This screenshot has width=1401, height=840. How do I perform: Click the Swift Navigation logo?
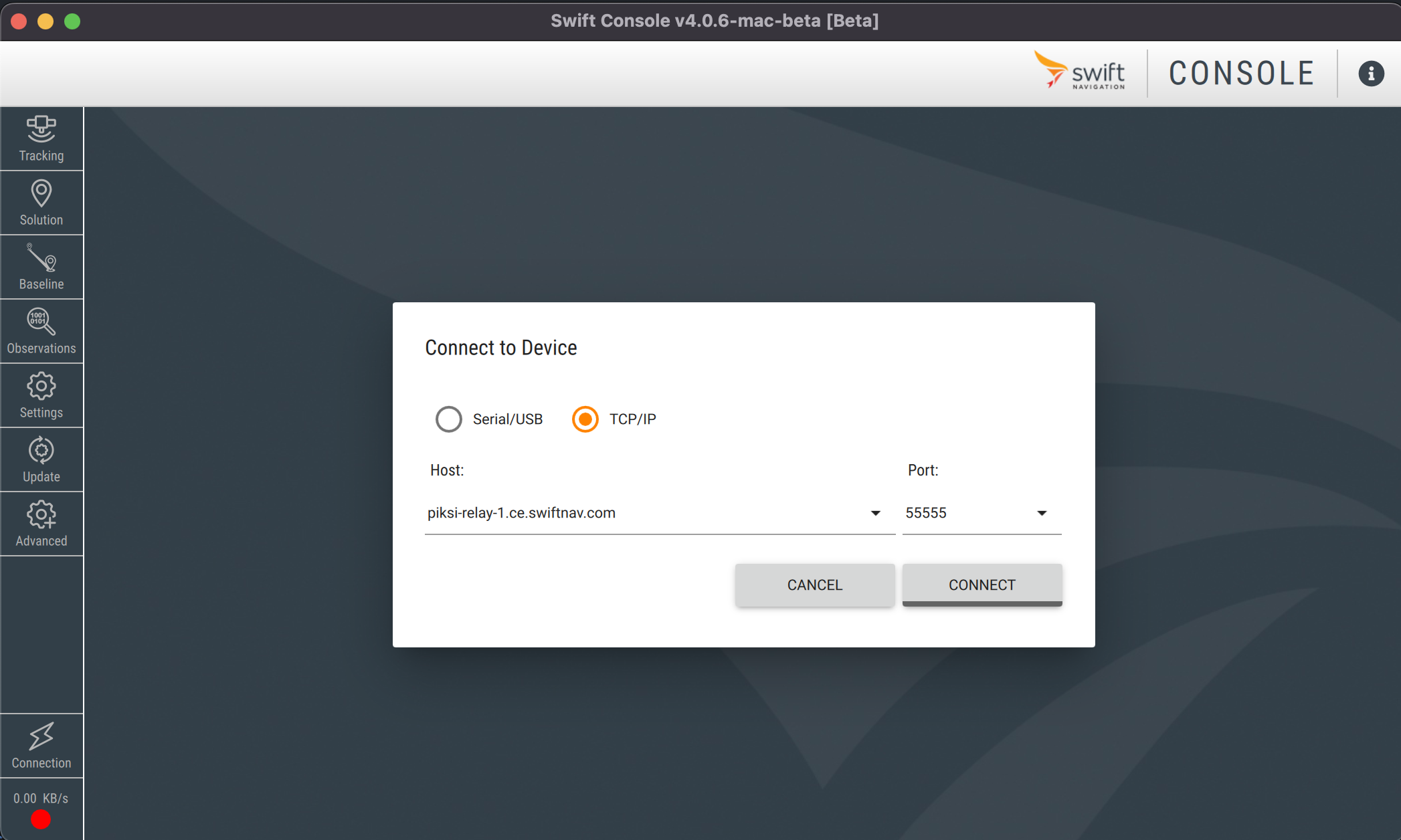[1079, 72]
